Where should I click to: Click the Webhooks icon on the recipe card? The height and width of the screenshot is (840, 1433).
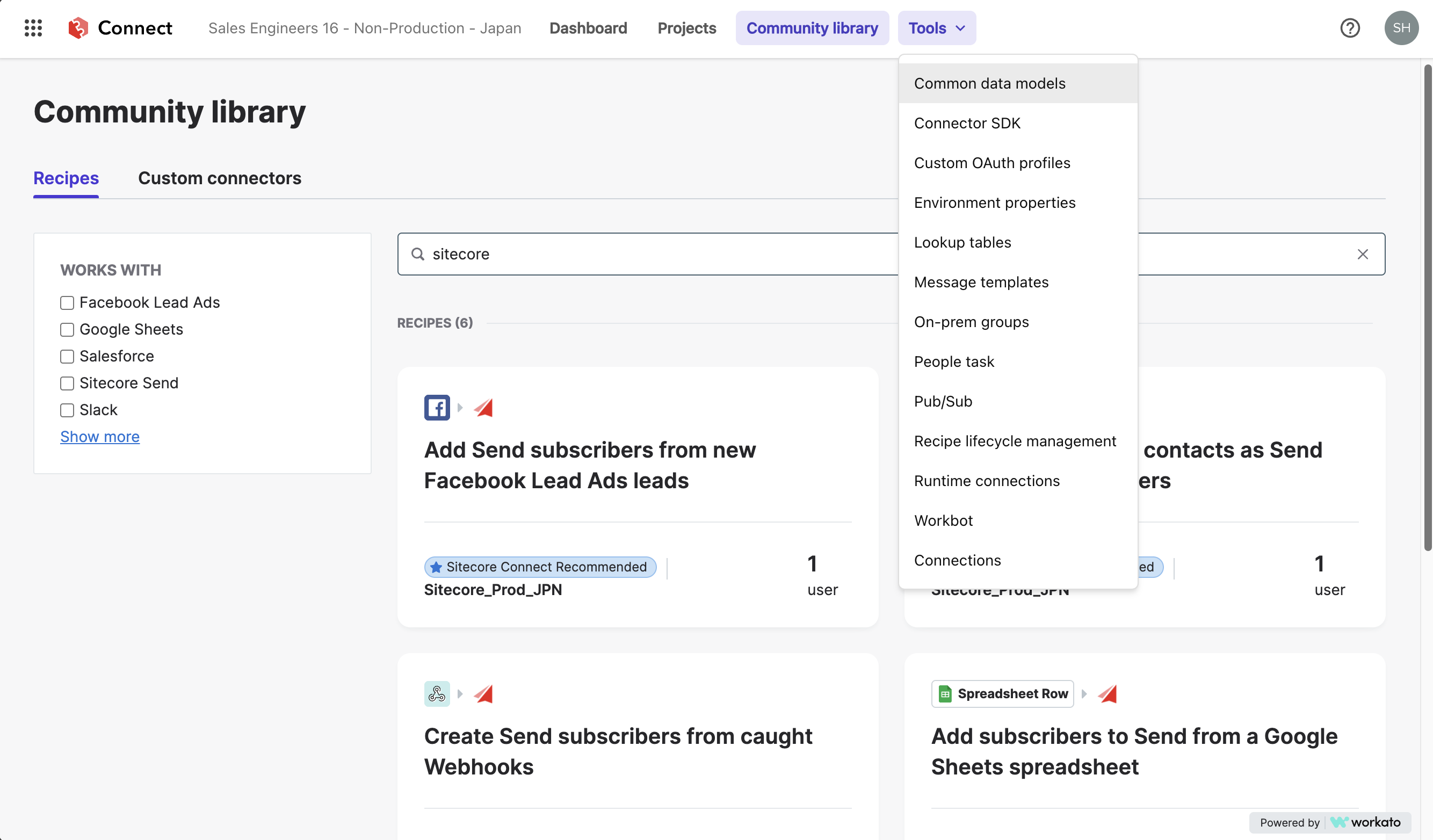pos(437,694)
